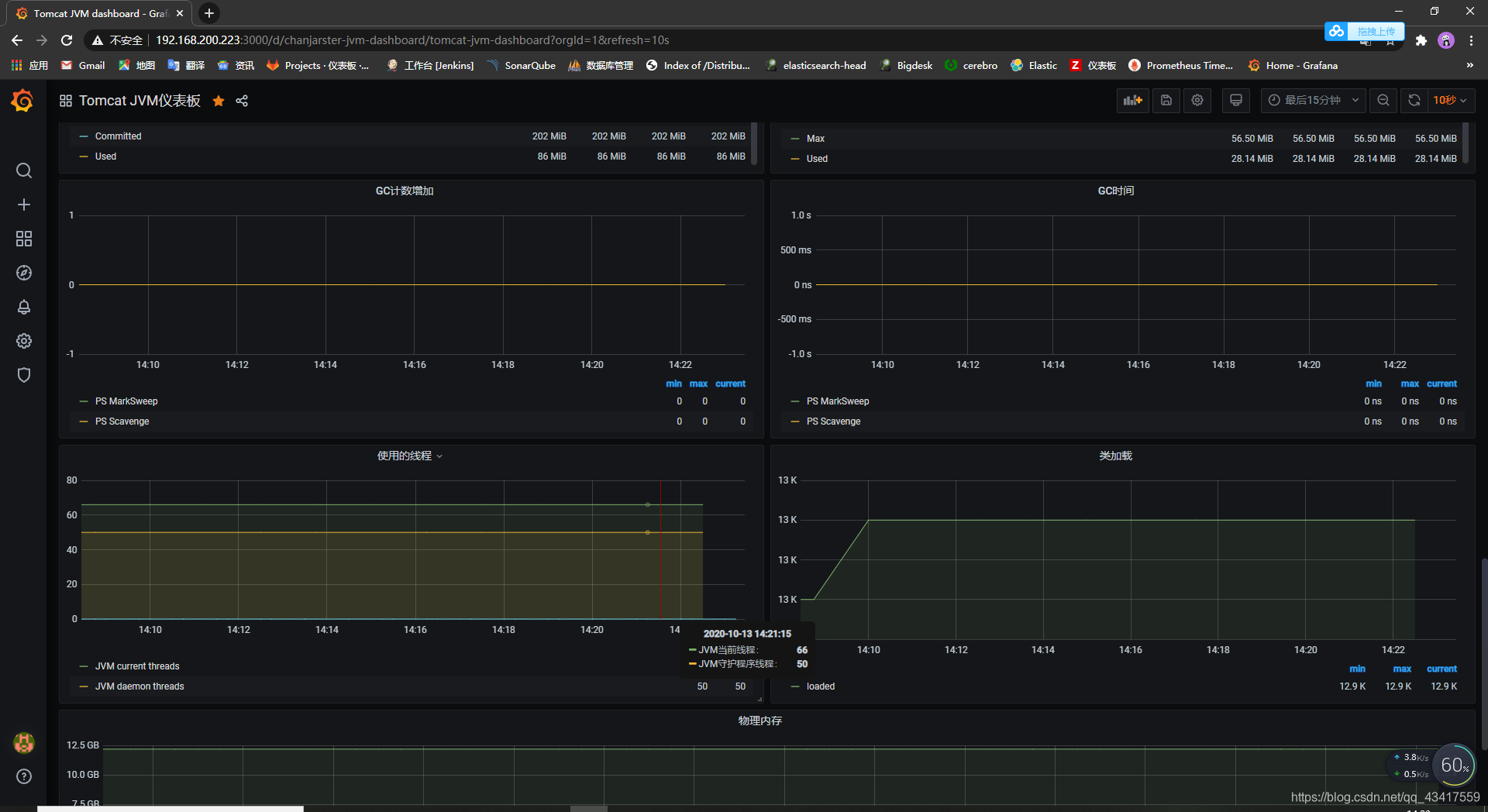Open the Grafana home via the logo

pos(22,100)
